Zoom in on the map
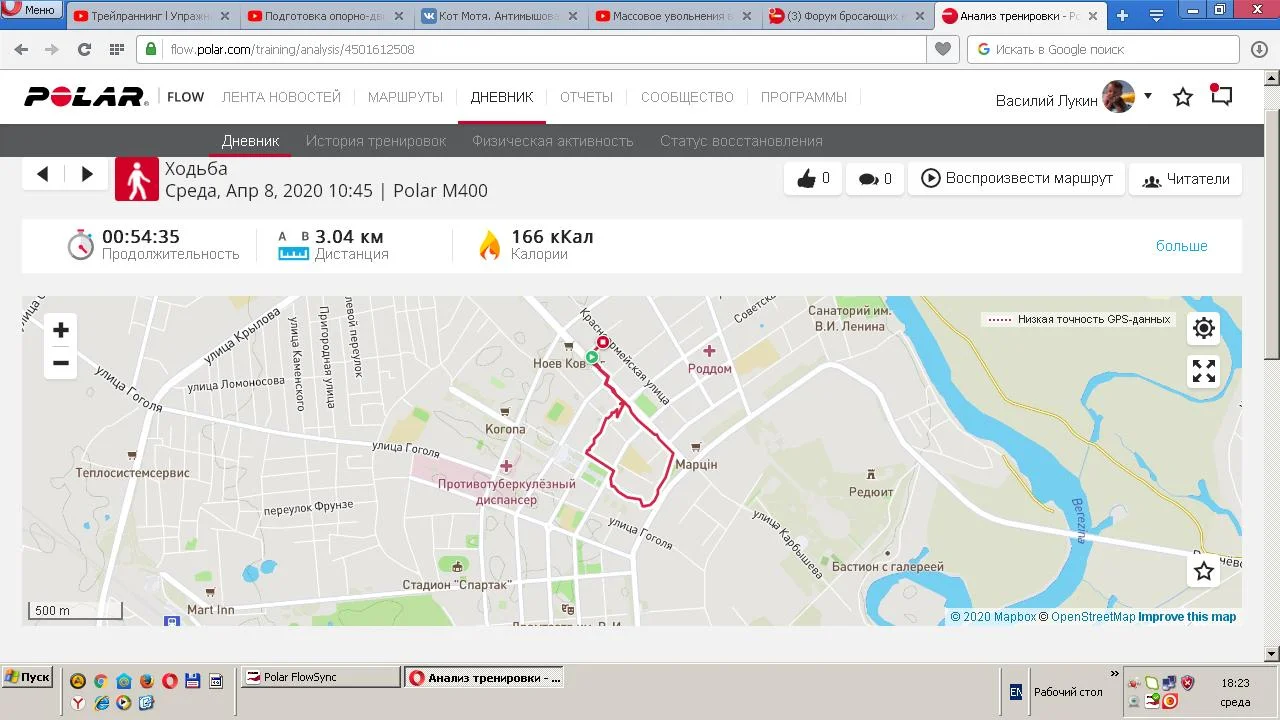The width and height of the screenshot is (1280, 720). 61,330
